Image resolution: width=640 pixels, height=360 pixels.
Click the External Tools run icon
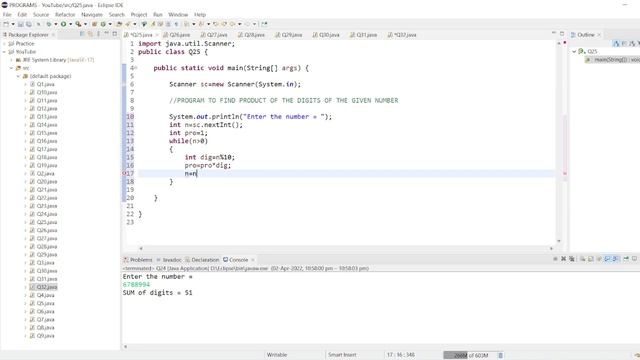pos(78,24)
